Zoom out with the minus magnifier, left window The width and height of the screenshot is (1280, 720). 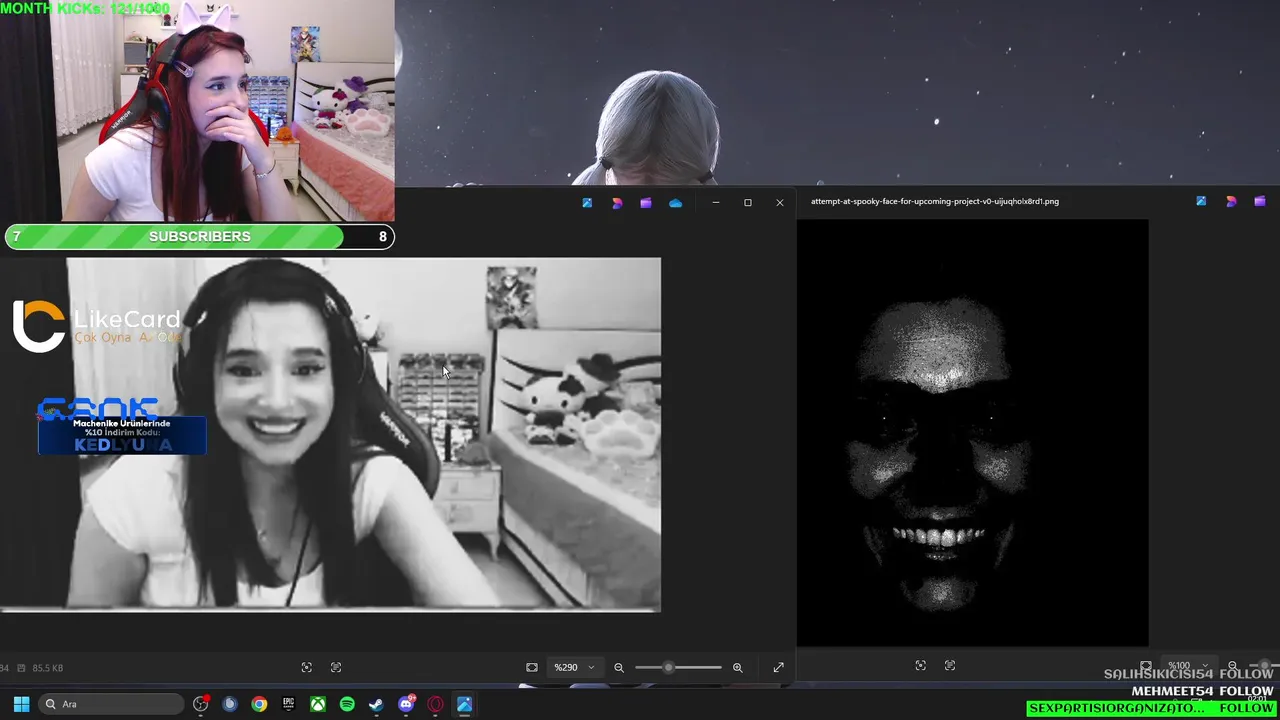point(619,667)
